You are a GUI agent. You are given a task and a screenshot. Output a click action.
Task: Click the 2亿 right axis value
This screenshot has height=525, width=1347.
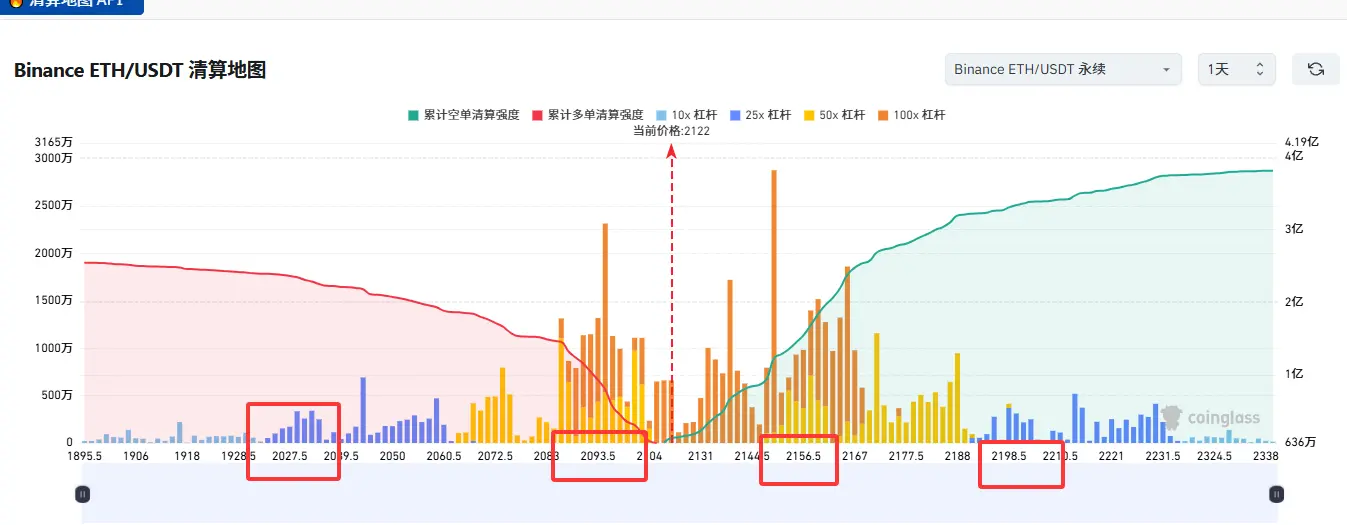1294,302
